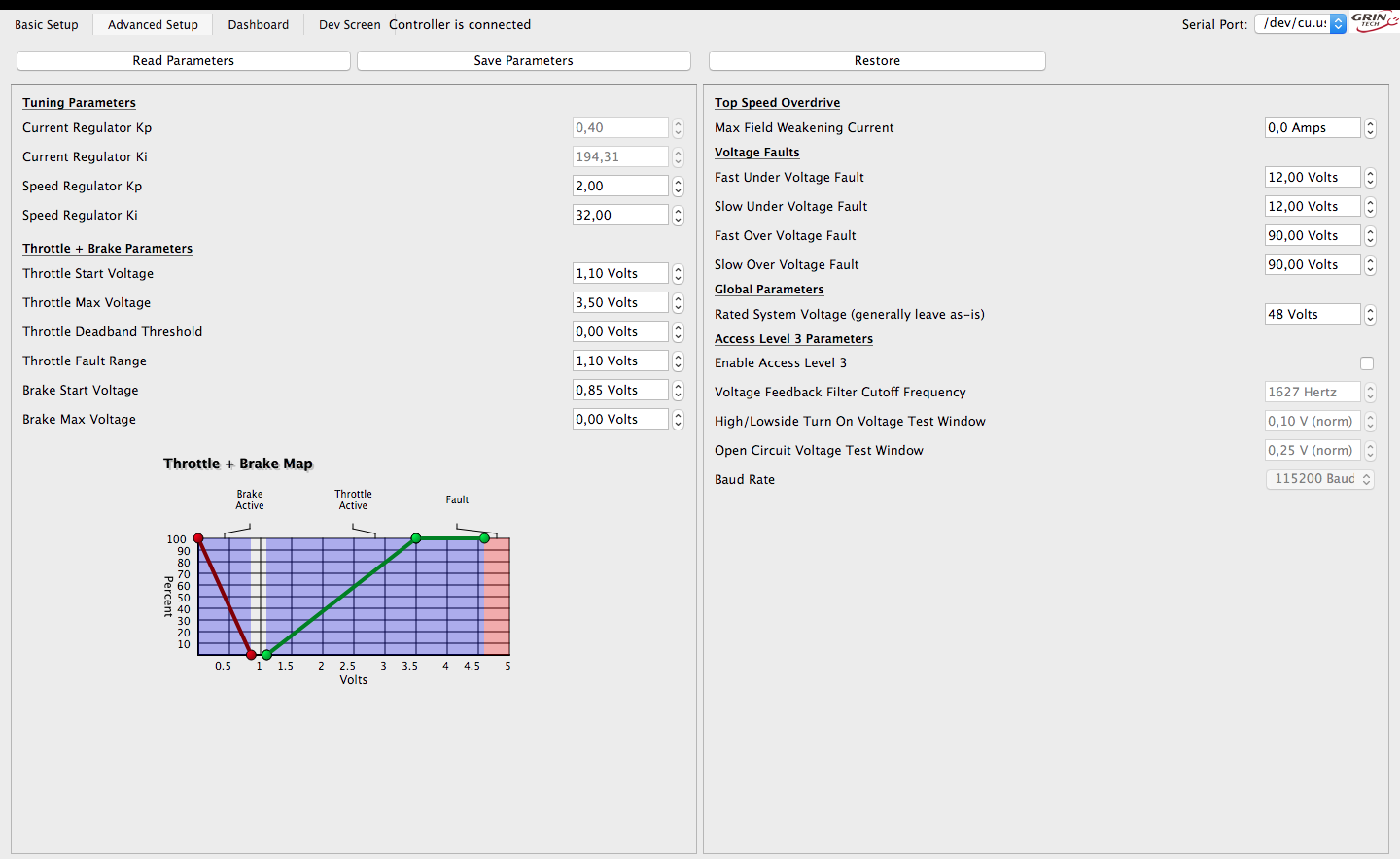The image size is (1400, 859).
Task: Click the Fast Under Voltage Fault field
Action: click(x=1311, y=178)
